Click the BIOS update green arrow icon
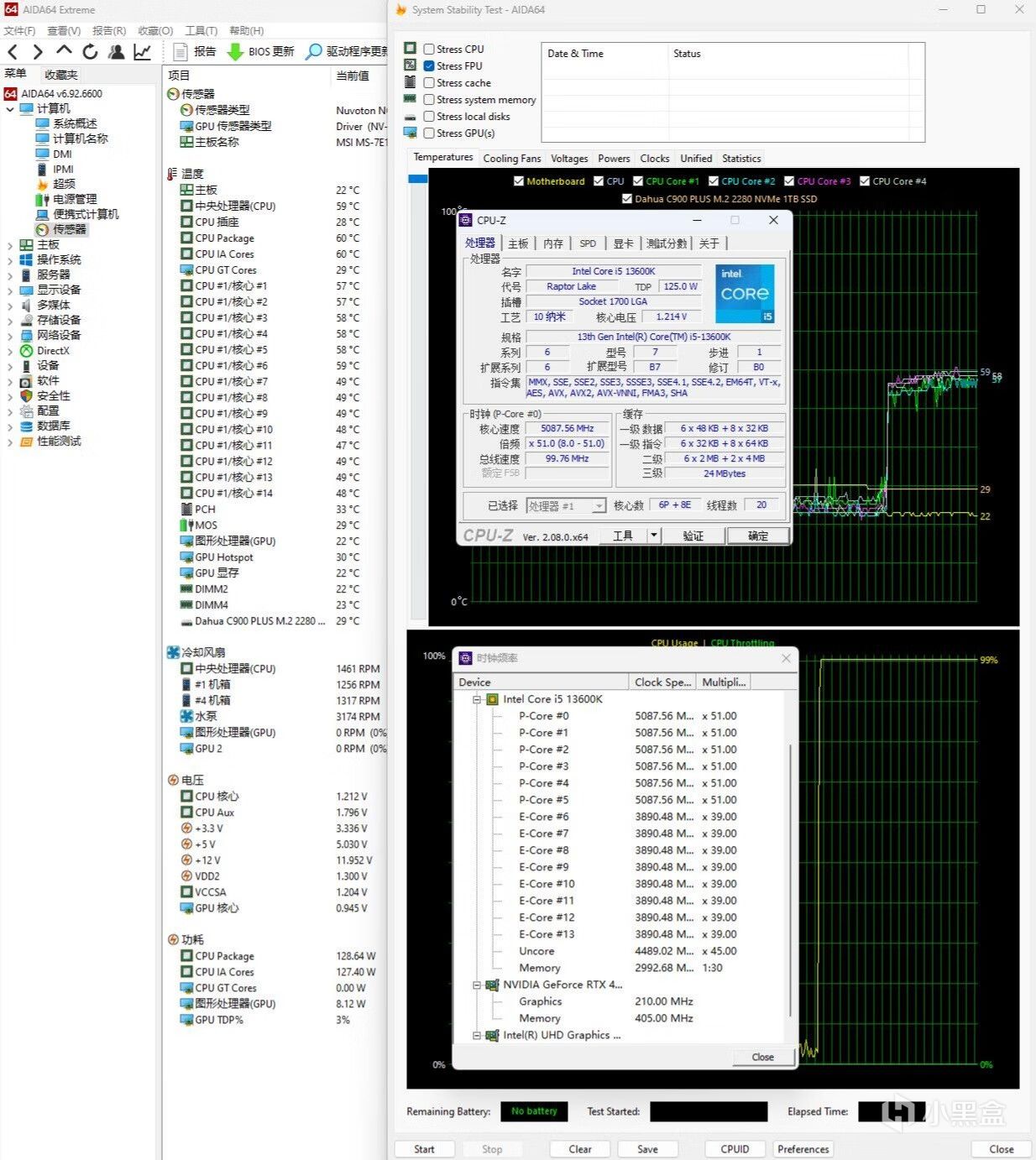Screen dimensions: 1036x1160 coord(235,52)
